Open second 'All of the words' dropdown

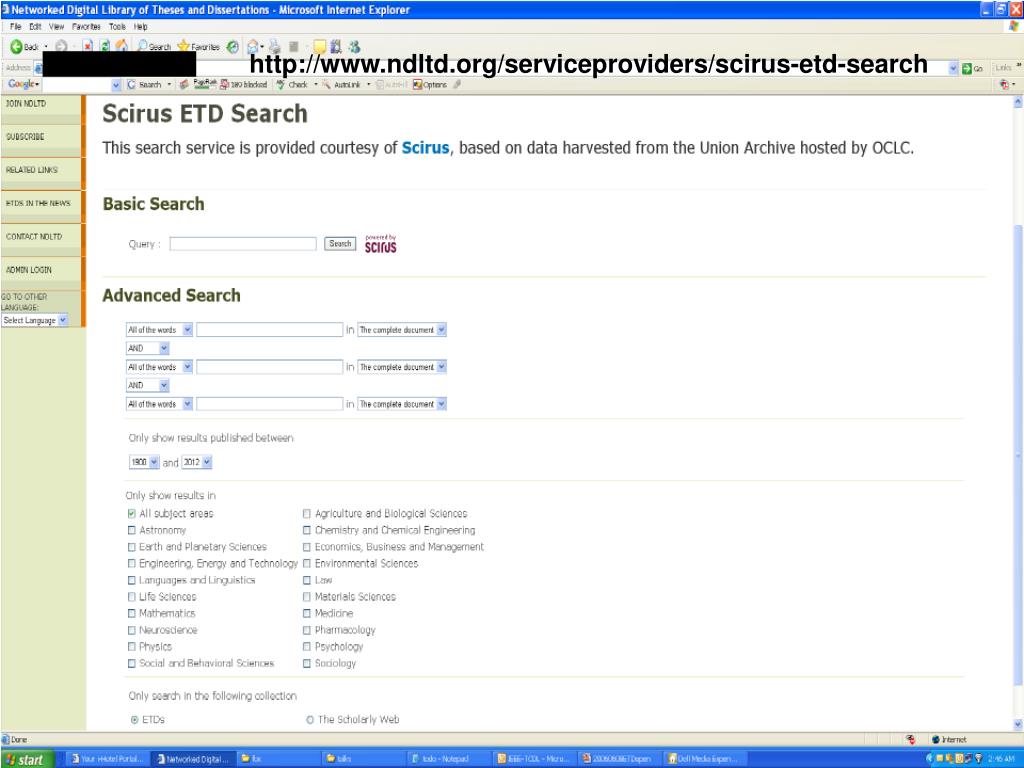[159, 367]
